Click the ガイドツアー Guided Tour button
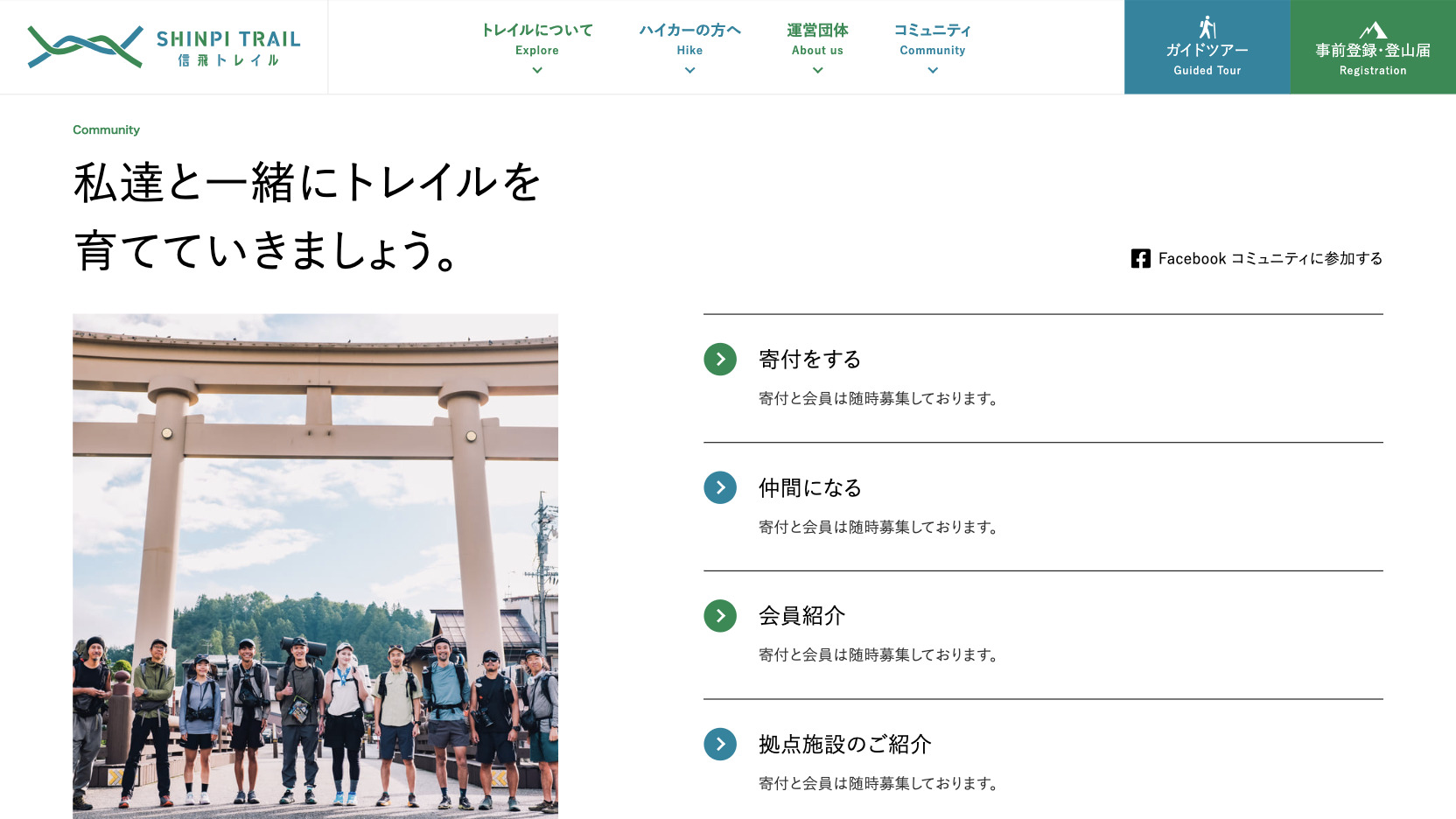 point(1207,47)
